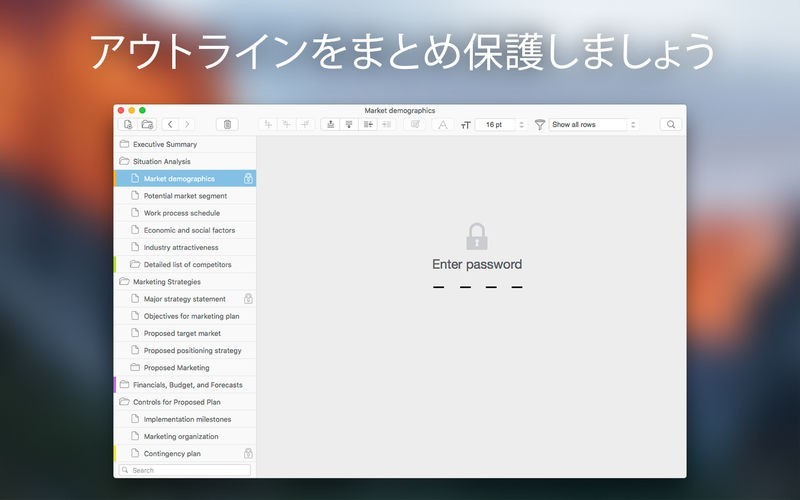800x500 pixels.
Task: Go back with the left chevron
Action: coord(170,125)
